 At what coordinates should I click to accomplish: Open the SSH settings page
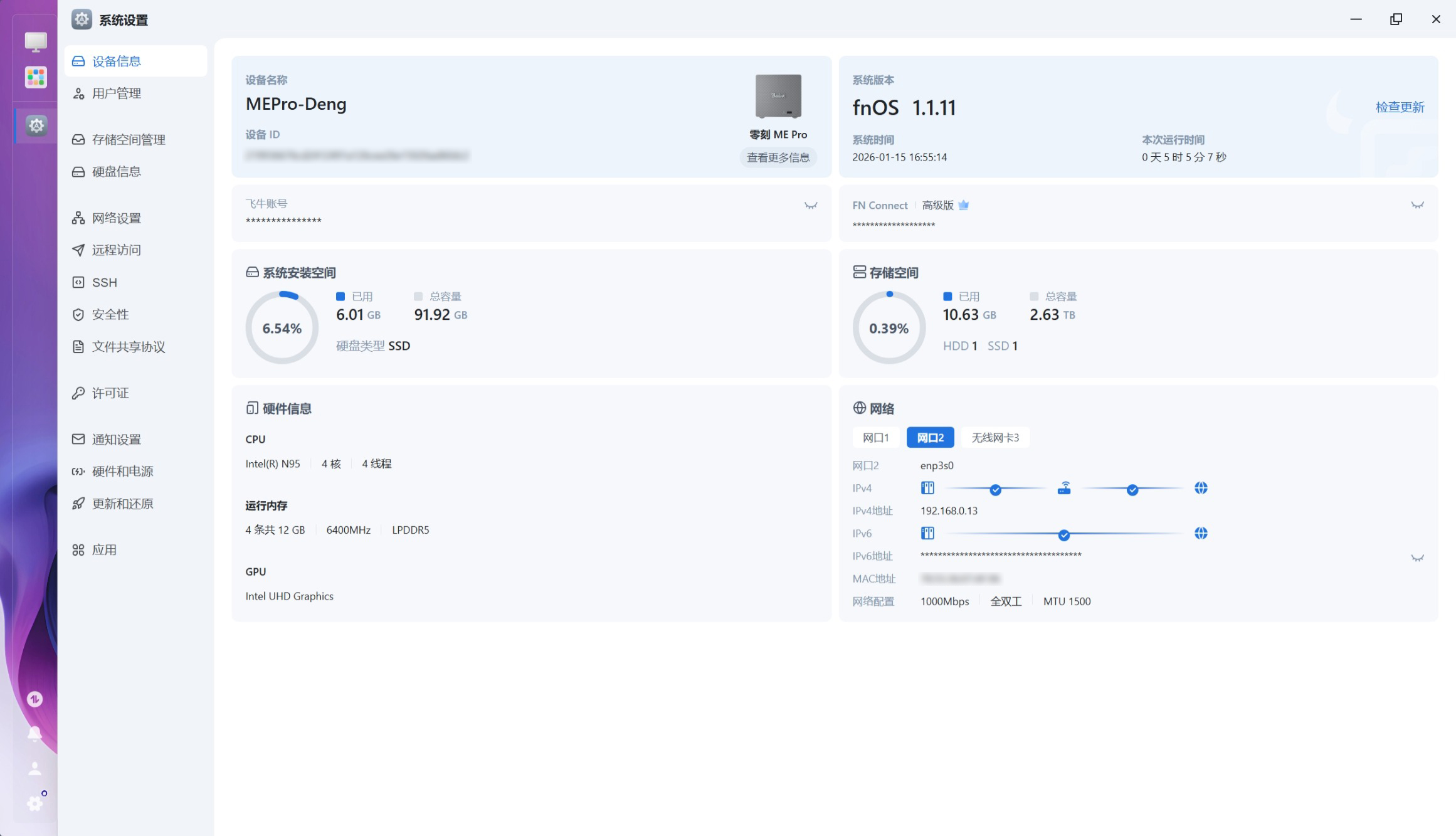tap(105, 282)
